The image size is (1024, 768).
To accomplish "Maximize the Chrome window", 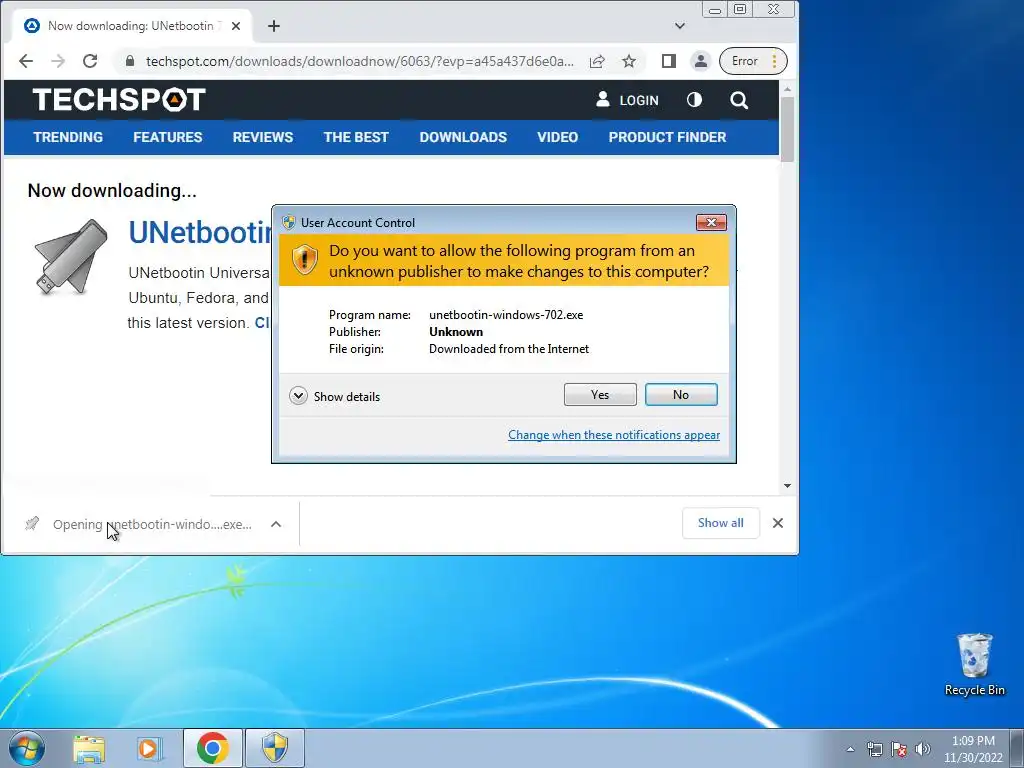I will pyautogui.click(x=740, y=10).
